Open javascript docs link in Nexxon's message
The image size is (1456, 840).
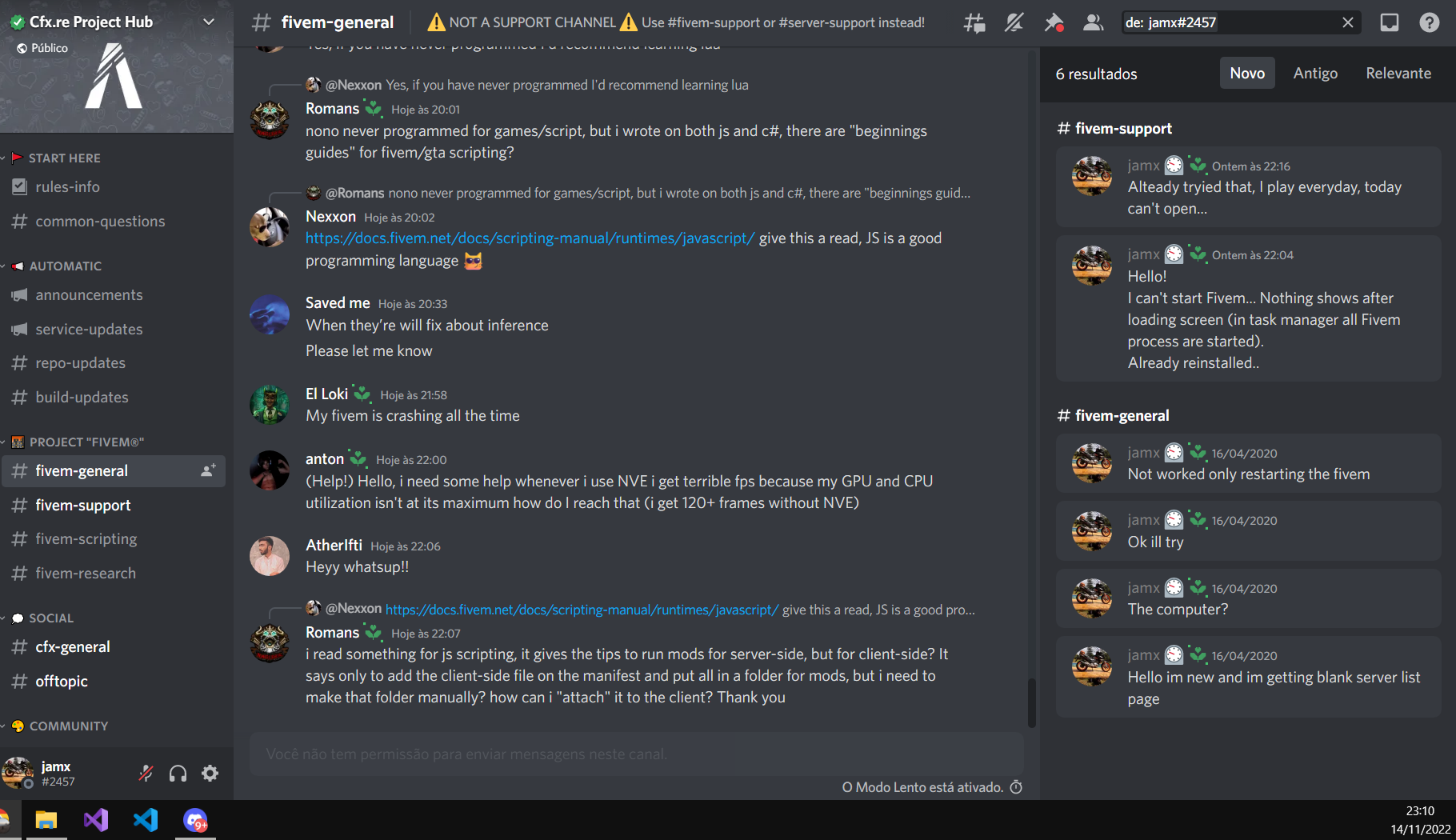(530, 238)
